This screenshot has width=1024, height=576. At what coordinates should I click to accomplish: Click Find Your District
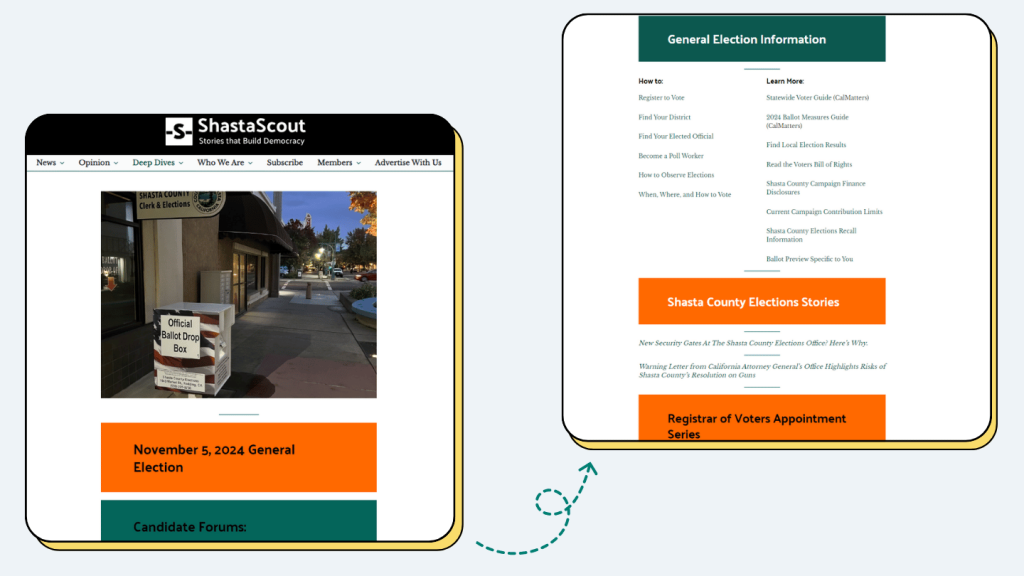667,116
